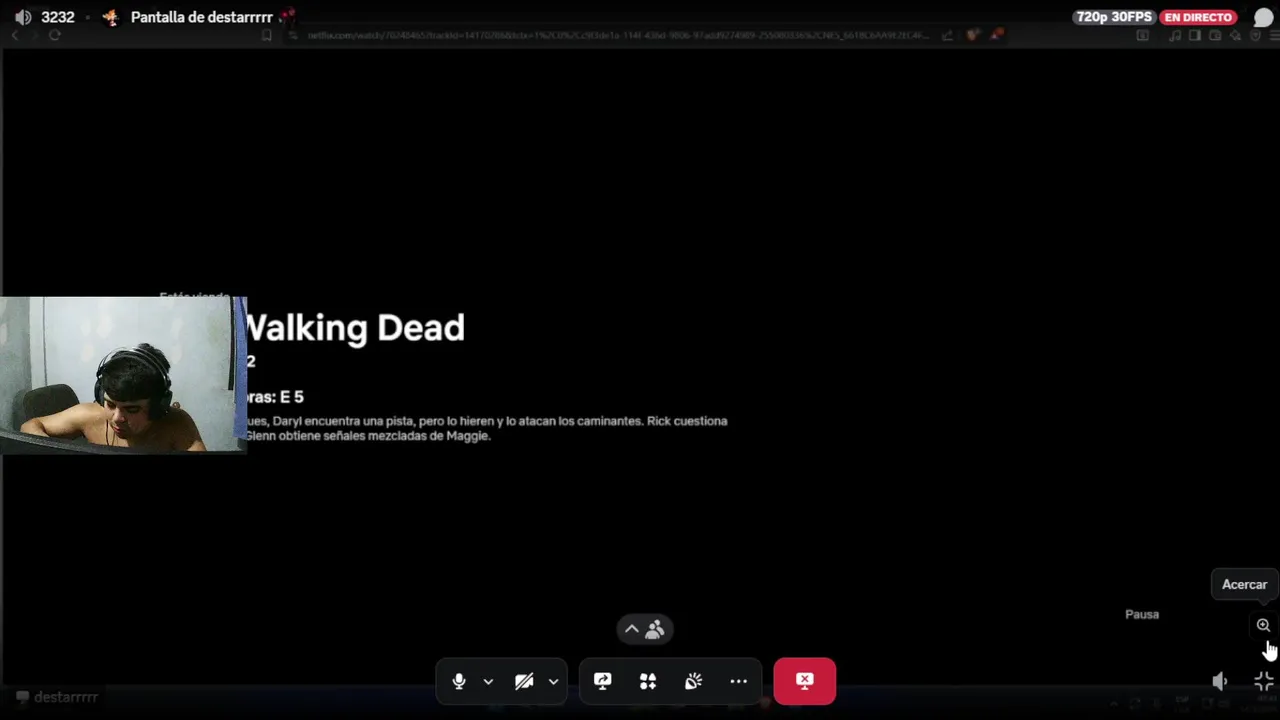Open the Activities launcher icon
The image size is (1280, 720).
click(648, 681)
